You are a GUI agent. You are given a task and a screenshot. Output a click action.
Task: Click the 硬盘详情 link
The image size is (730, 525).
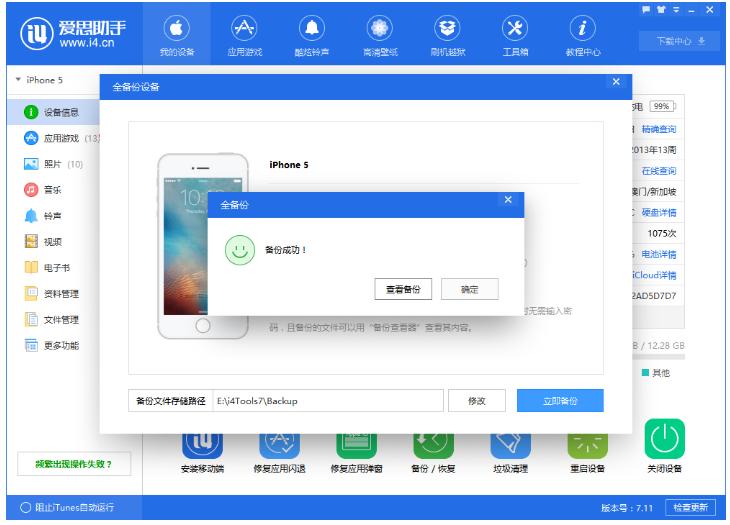click(x=659, y=213)
